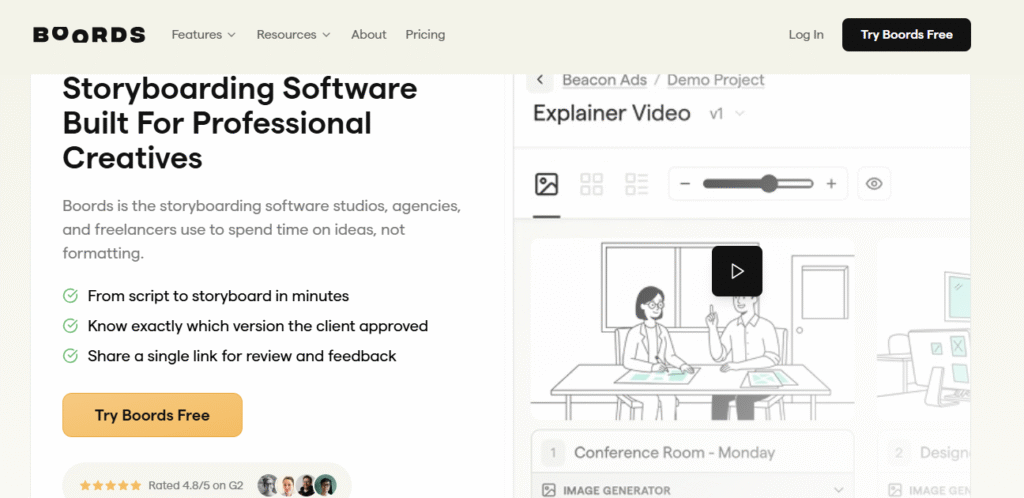Image resolution: width=1024 pixels, height=498 pixels.
Task: Click the Conference Room - Monday frame title
Action: (674, 453)
